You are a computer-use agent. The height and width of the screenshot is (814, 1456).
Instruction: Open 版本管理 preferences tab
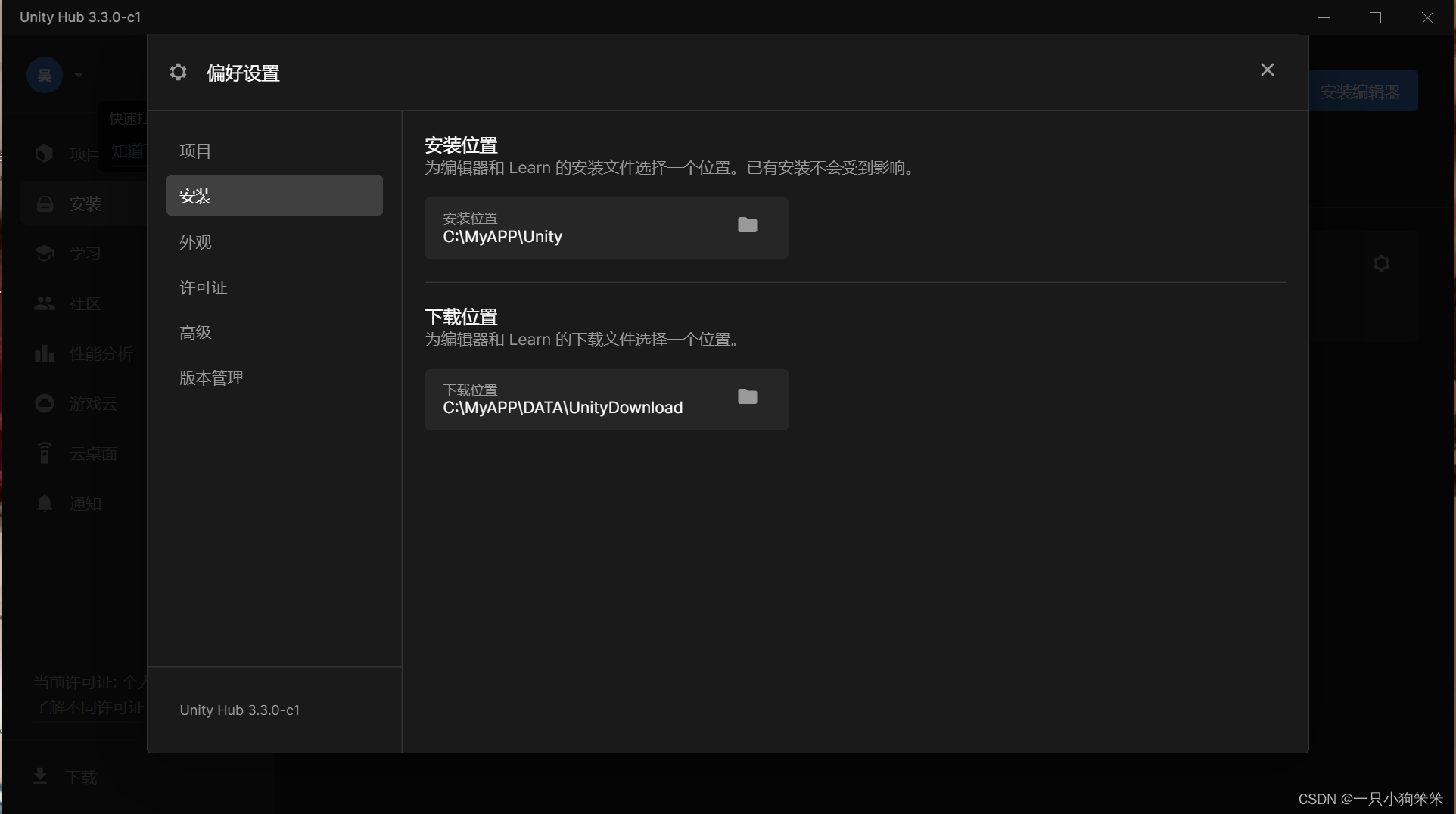click(x=275, y=377)
